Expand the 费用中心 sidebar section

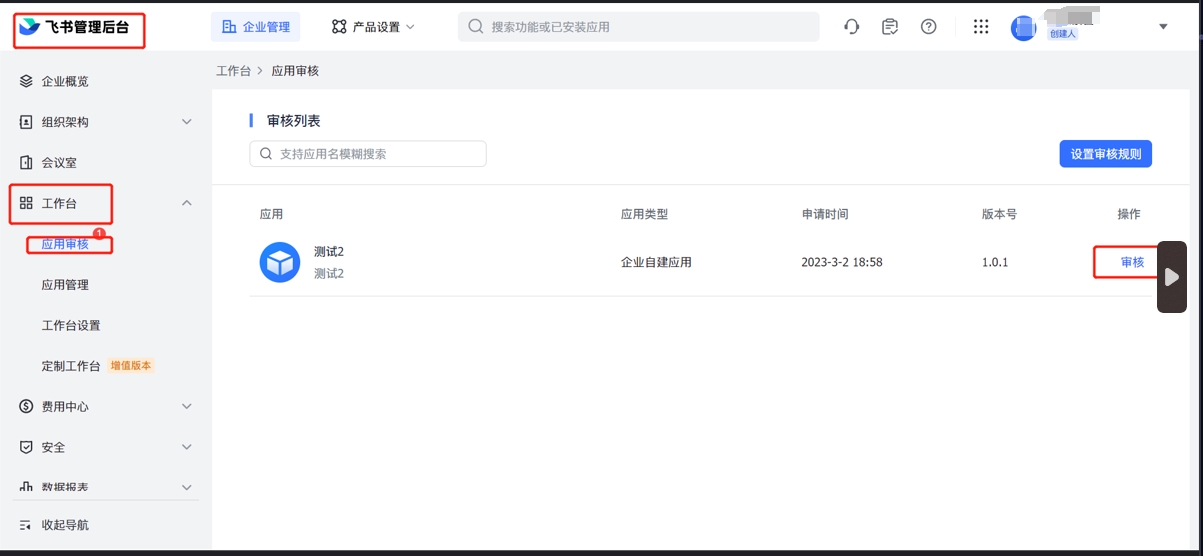(187, 407)
